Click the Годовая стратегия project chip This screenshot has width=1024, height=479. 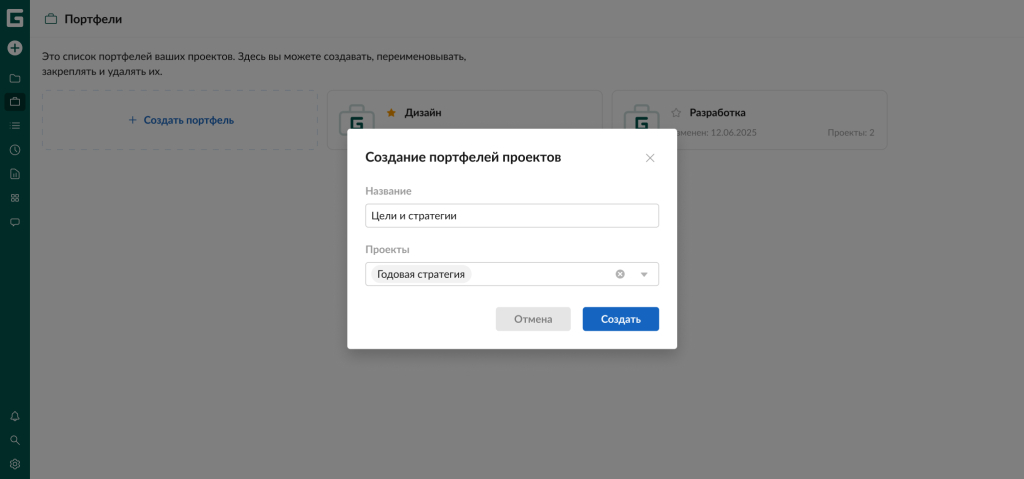[x=421, y=274]
